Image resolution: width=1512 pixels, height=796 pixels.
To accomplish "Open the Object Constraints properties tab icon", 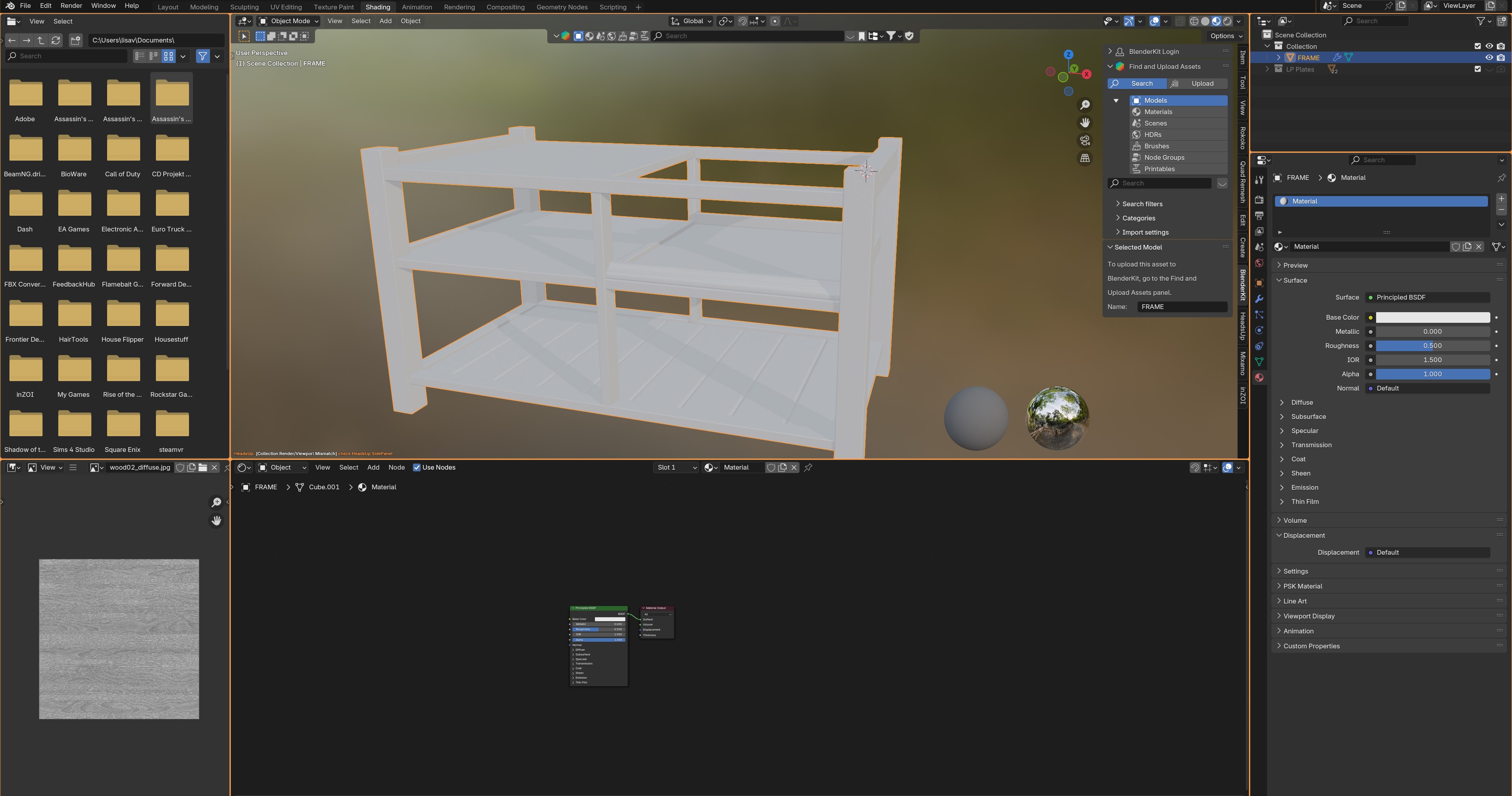I will (x=1259, y=346).
